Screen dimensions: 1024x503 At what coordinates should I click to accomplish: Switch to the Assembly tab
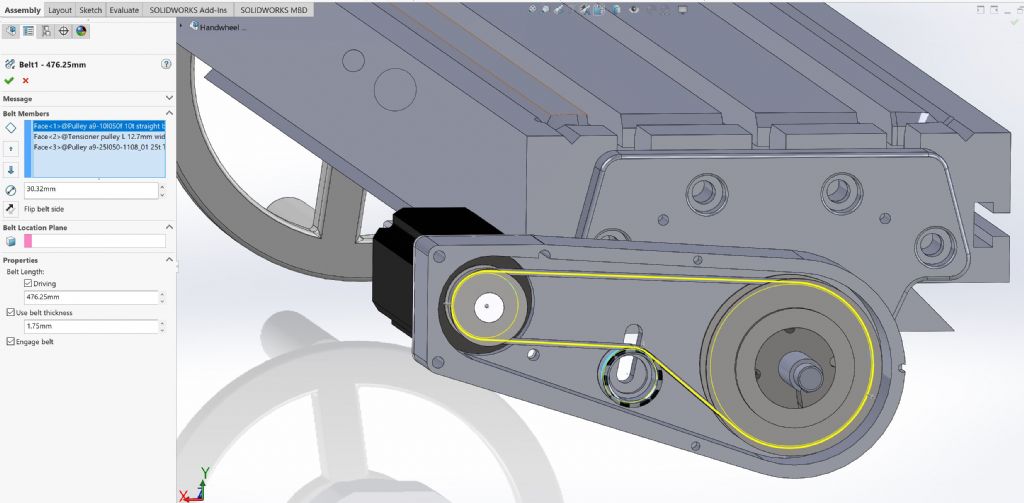click(22, 10)
